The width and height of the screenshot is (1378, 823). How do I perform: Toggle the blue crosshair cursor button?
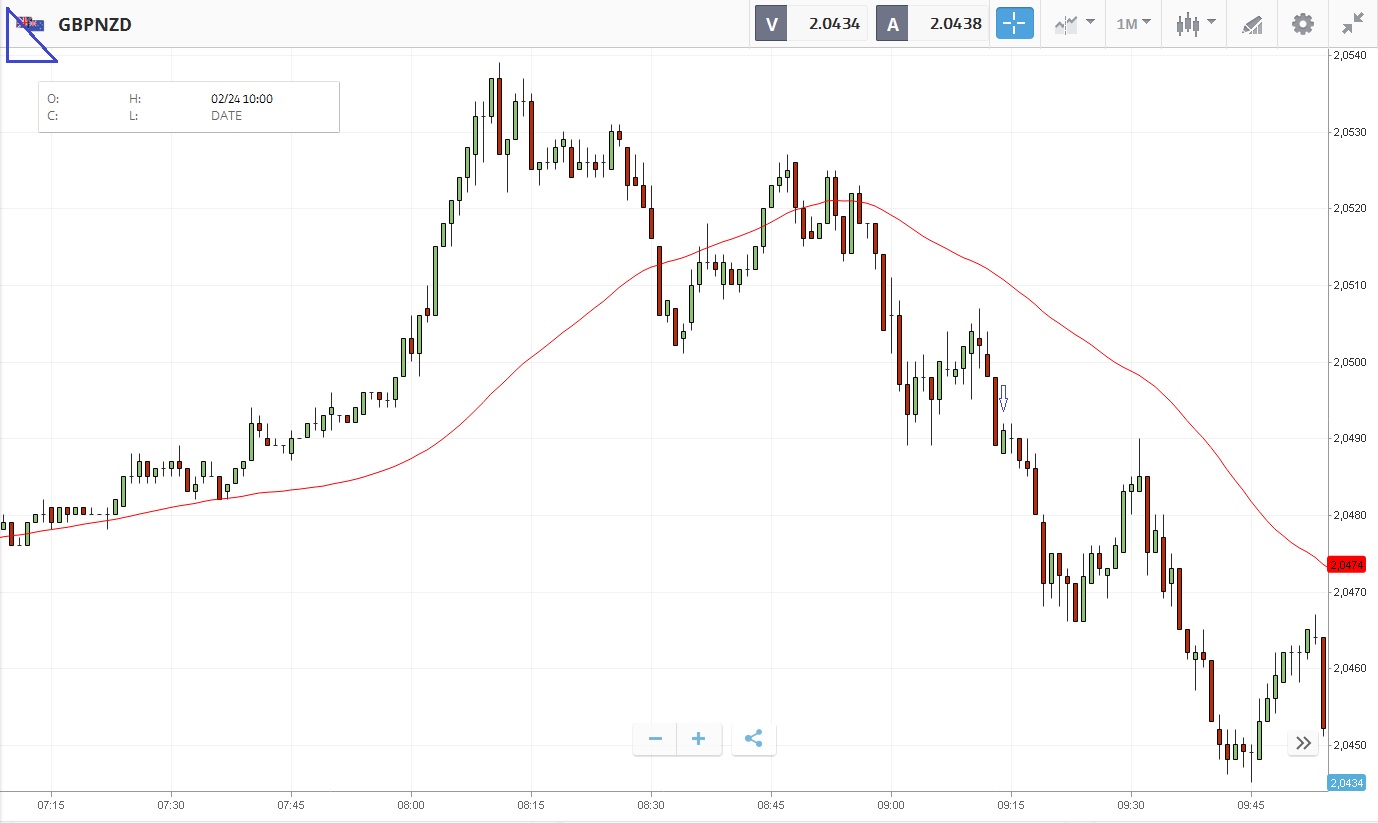1014,23
